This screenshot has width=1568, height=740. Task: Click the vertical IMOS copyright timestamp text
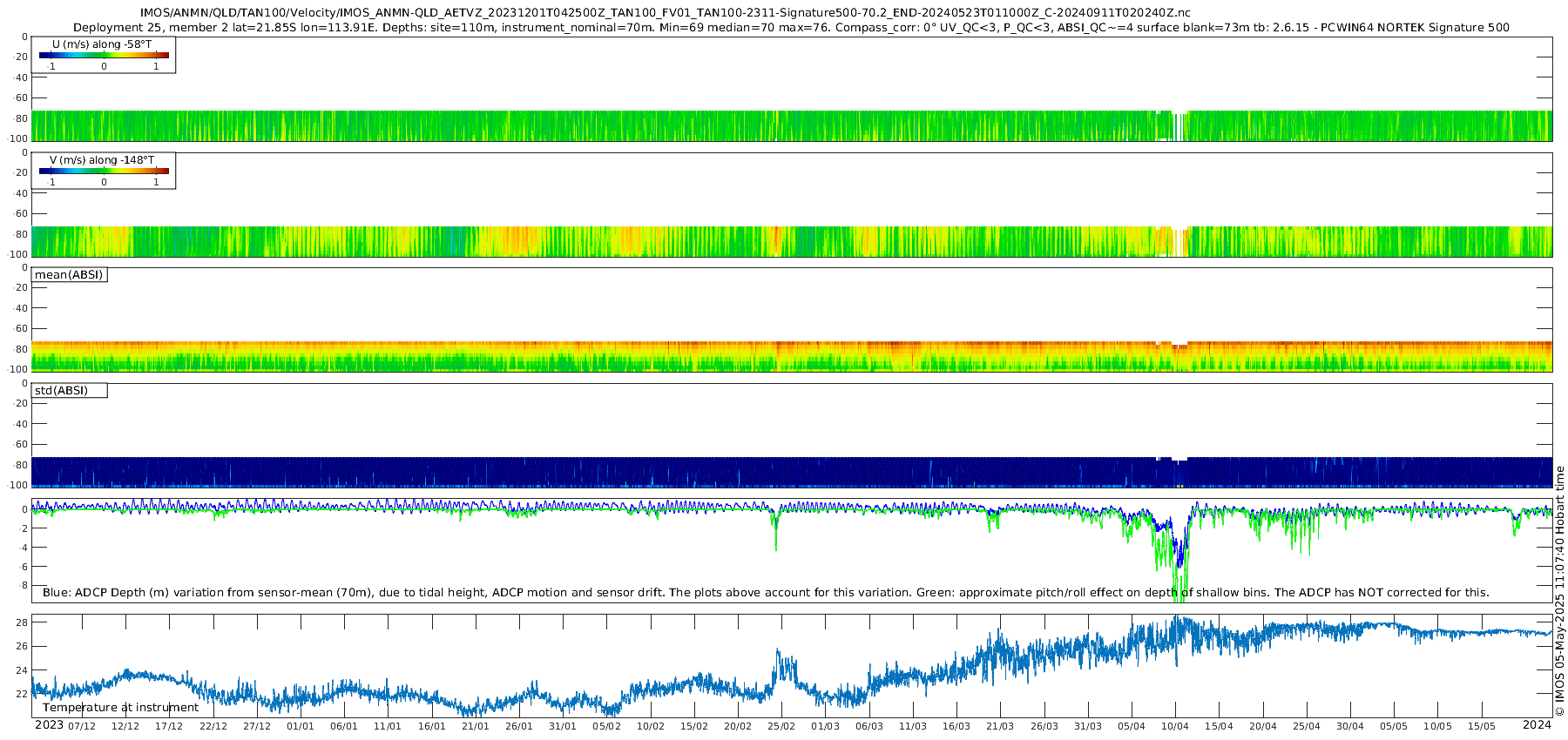click(1559, 591)
